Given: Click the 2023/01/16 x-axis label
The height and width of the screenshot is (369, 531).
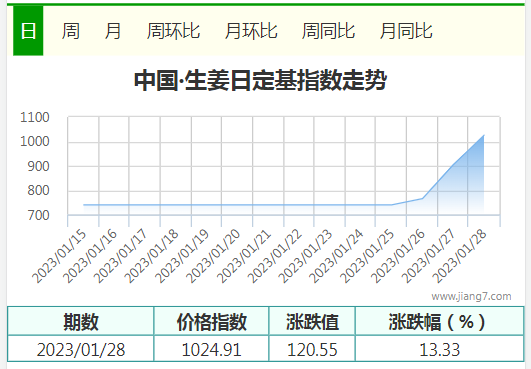Looking at the screenshot, I should (x=90, y=257).
